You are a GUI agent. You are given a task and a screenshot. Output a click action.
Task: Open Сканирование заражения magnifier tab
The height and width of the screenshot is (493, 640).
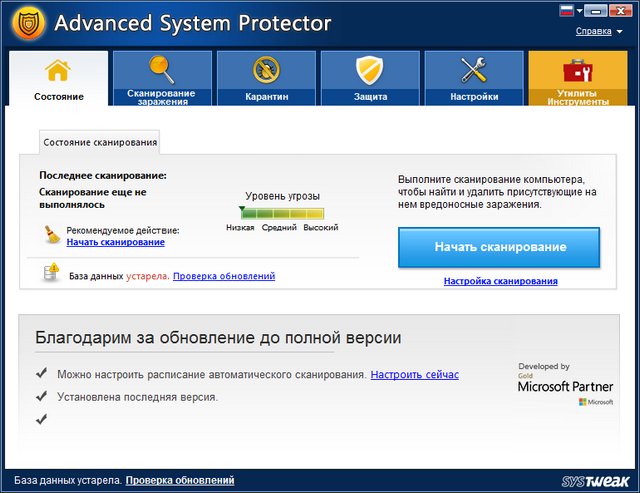point(161,79)
